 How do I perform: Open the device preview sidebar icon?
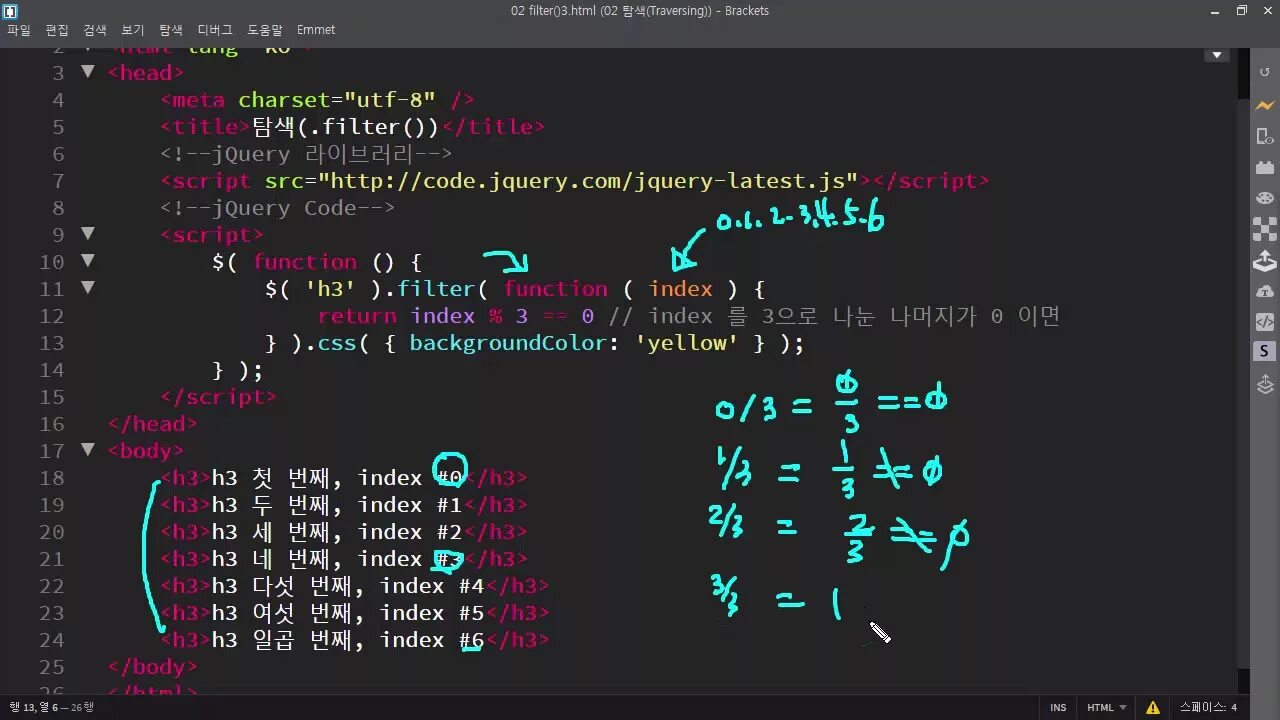(1265, 136)
